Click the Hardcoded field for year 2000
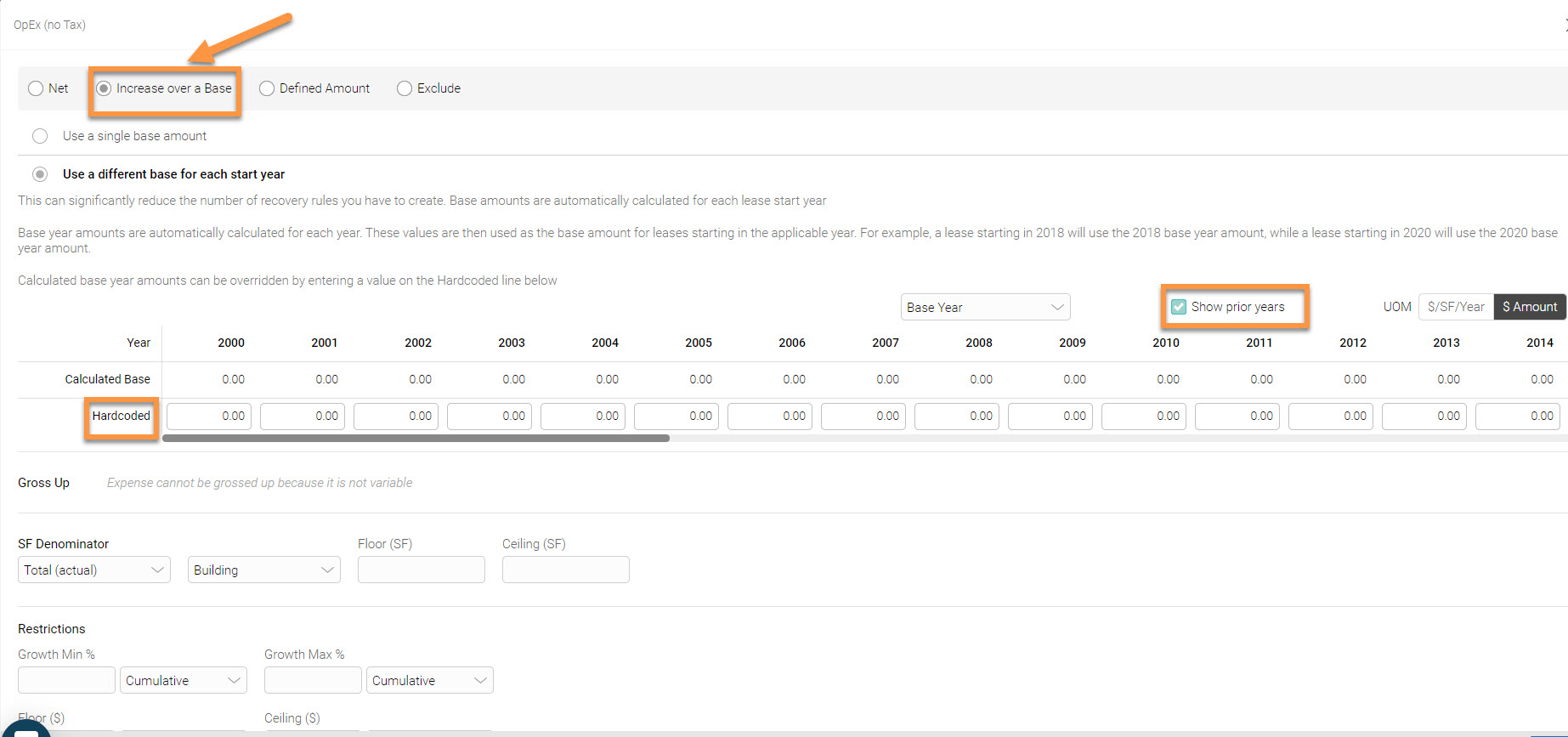1568x737 pixels. [x=209, y=416]
